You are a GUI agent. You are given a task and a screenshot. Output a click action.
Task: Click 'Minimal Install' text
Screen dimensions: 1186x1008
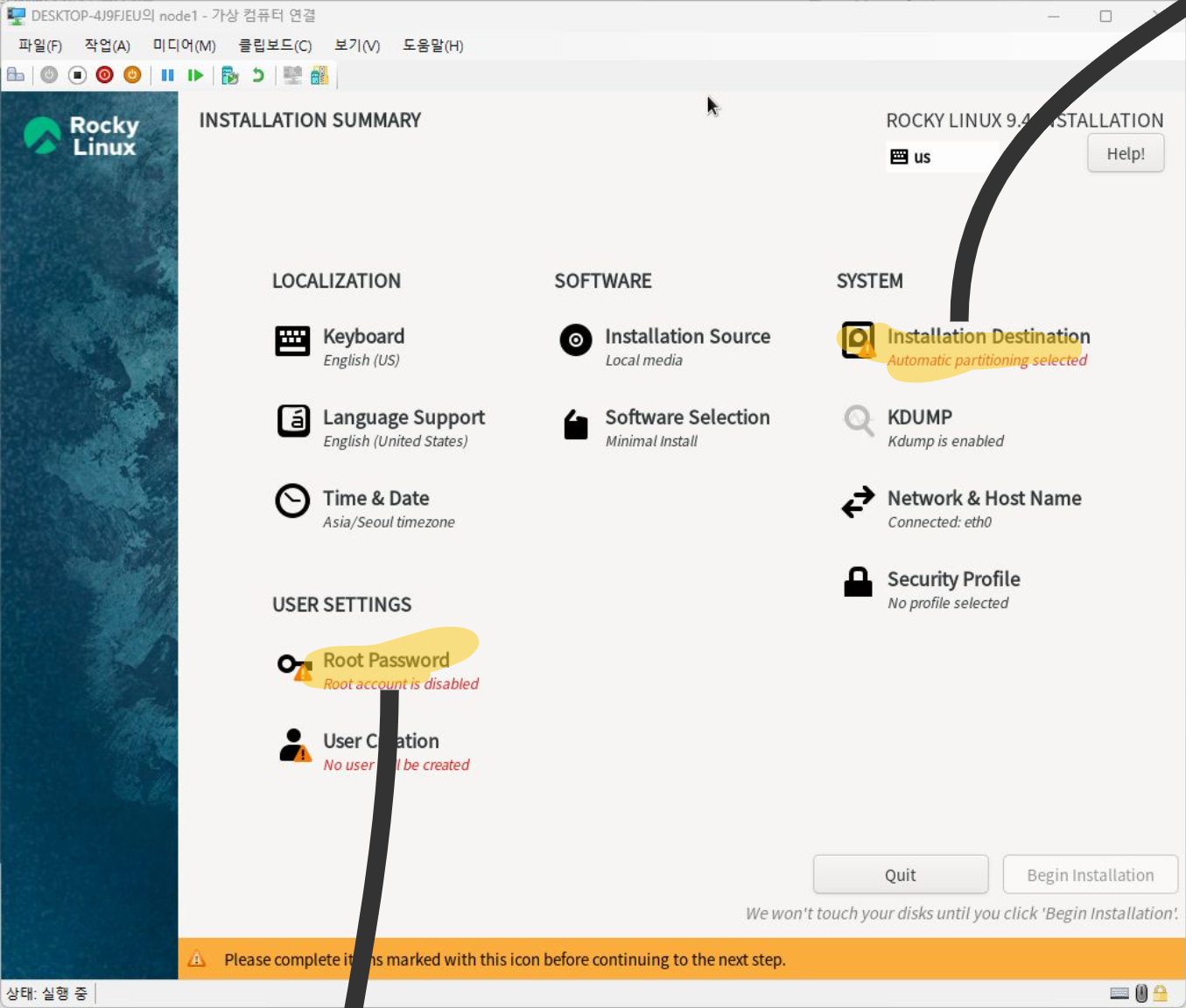click(651, 442)
